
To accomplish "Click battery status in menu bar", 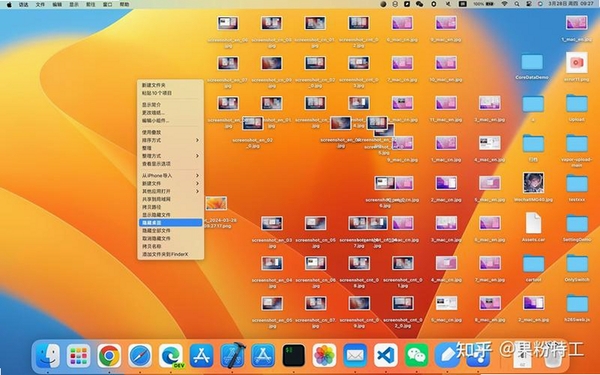I will (484, 4).
